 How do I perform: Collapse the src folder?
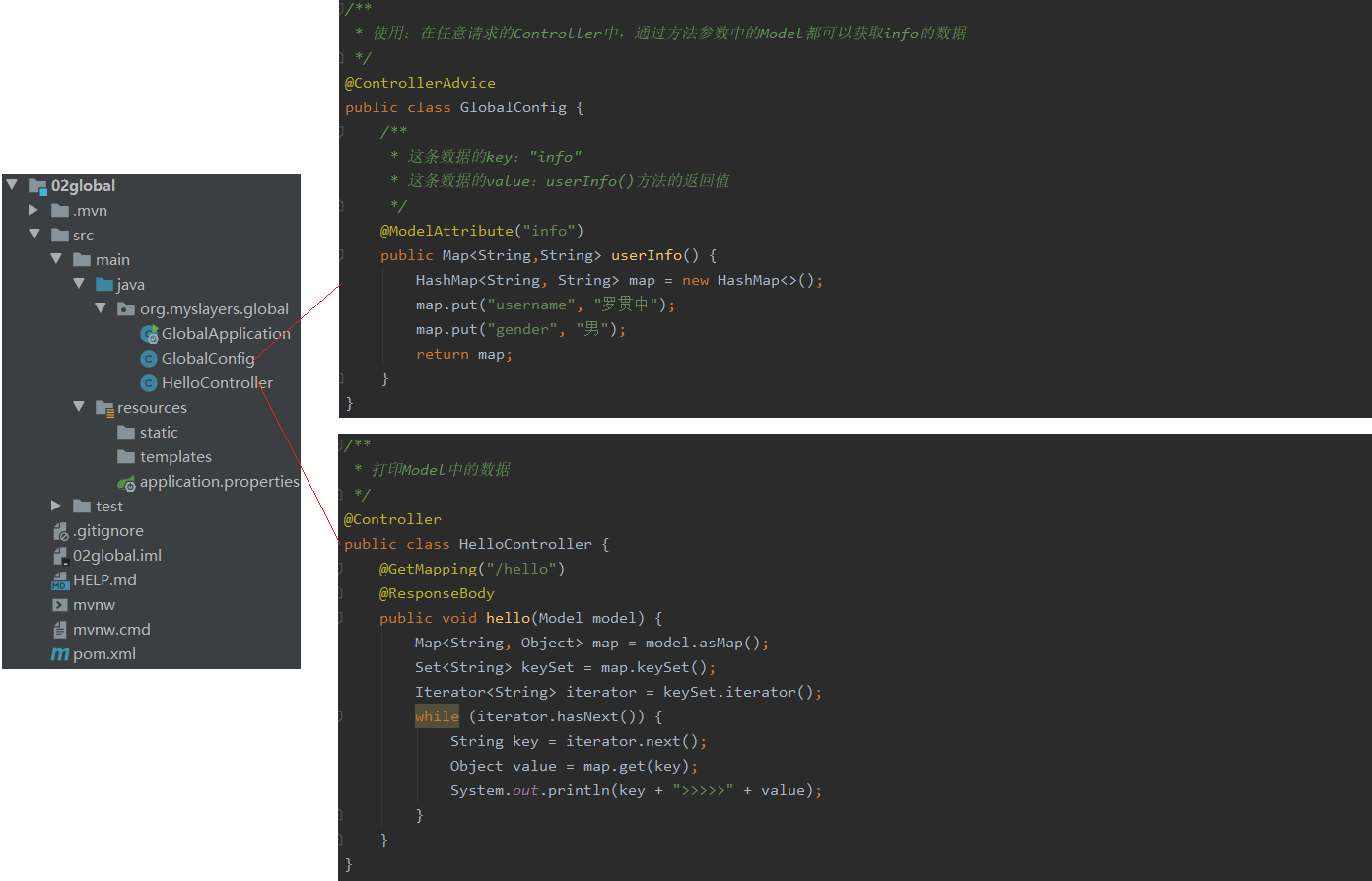tap(34, 235)
